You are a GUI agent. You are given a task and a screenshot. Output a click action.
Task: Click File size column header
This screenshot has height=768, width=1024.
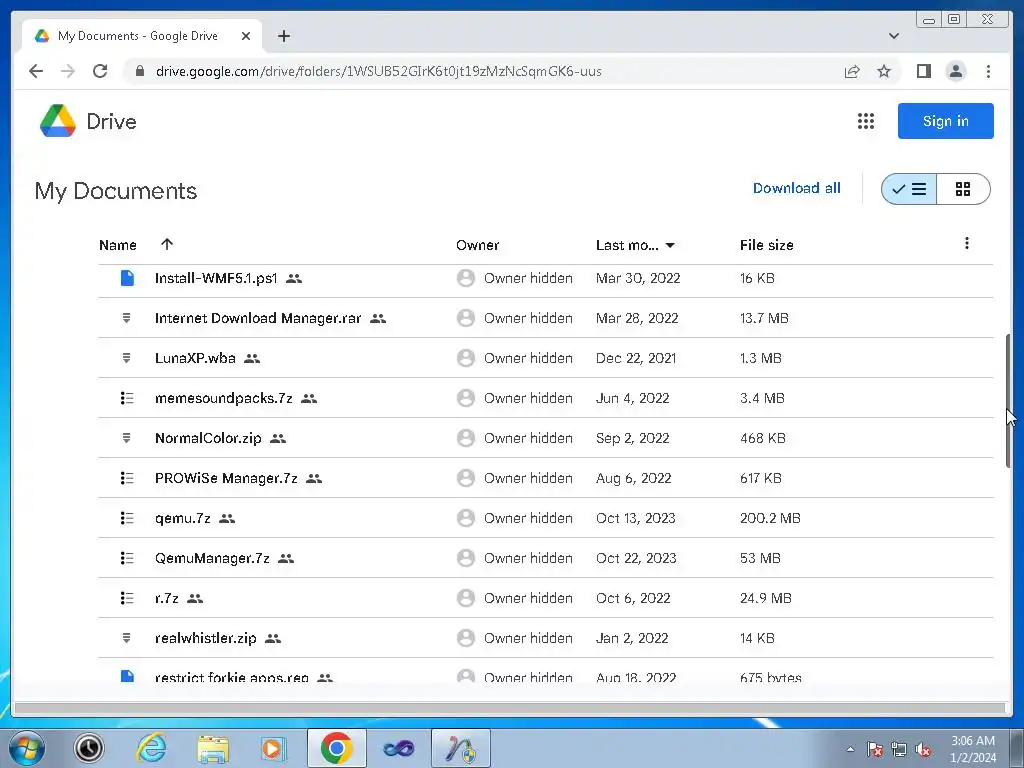[767, 245]
